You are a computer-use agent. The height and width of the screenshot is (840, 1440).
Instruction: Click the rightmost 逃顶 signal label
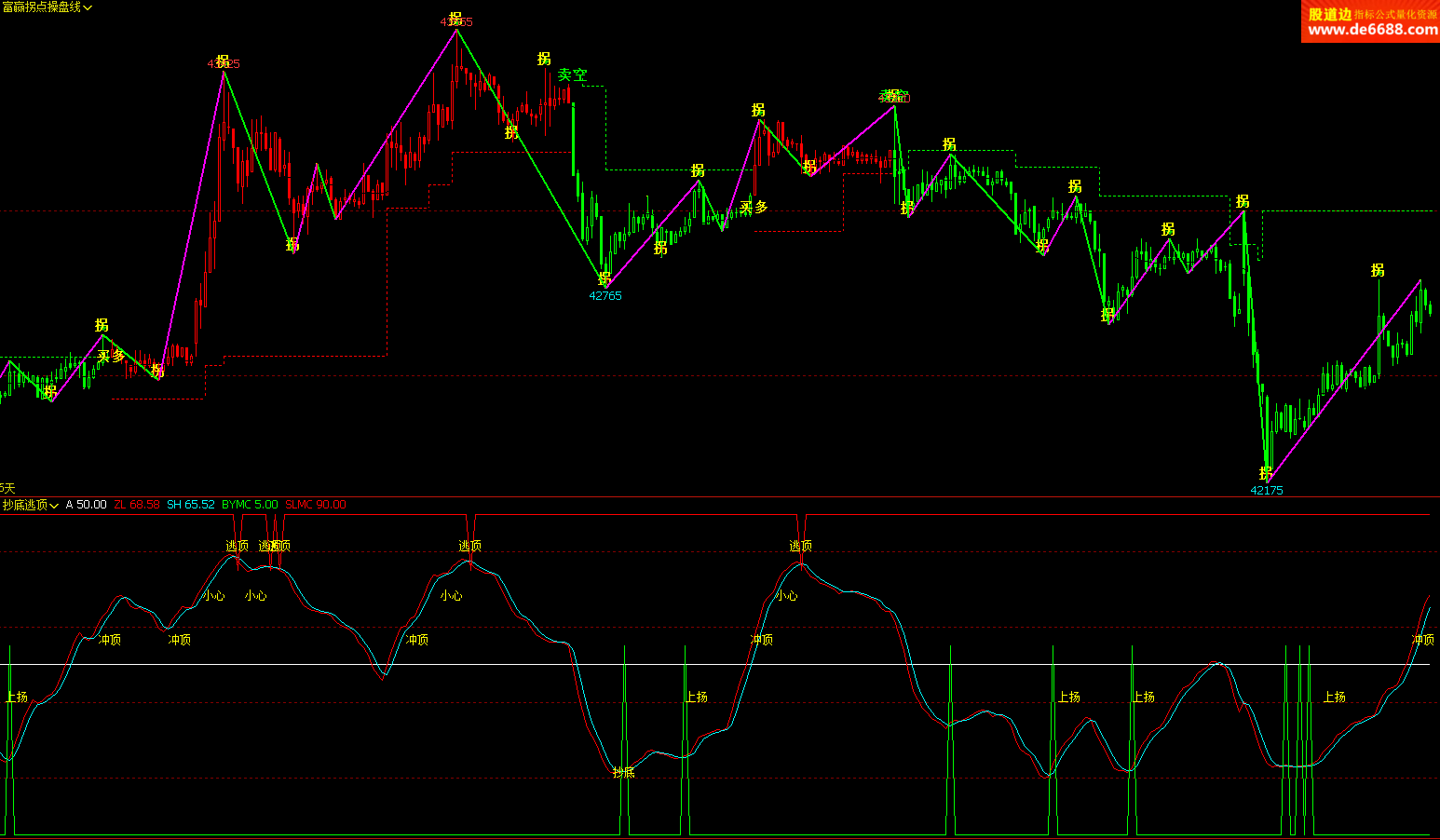coord(800,546)
